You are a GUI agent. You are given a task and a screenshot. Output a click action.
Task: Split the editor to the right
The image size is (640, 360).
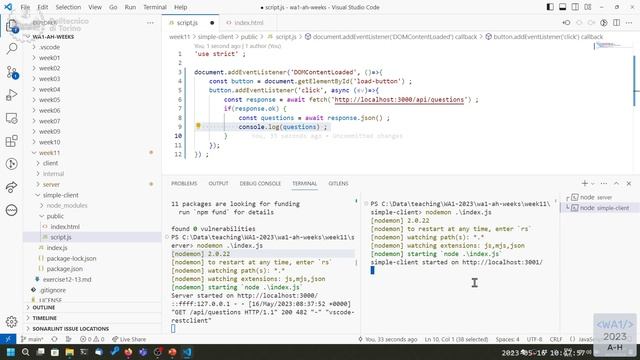point(616,23)
